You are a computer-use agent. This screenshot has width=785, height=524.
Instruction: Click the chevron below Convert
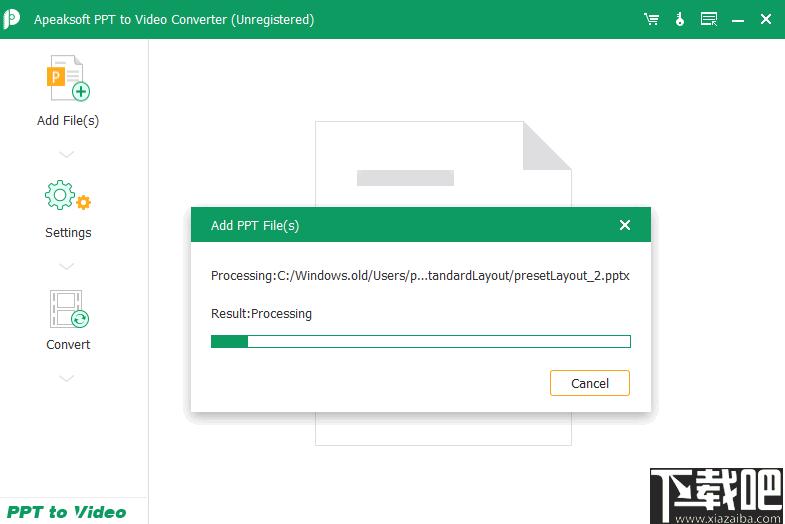click(67, 378)
